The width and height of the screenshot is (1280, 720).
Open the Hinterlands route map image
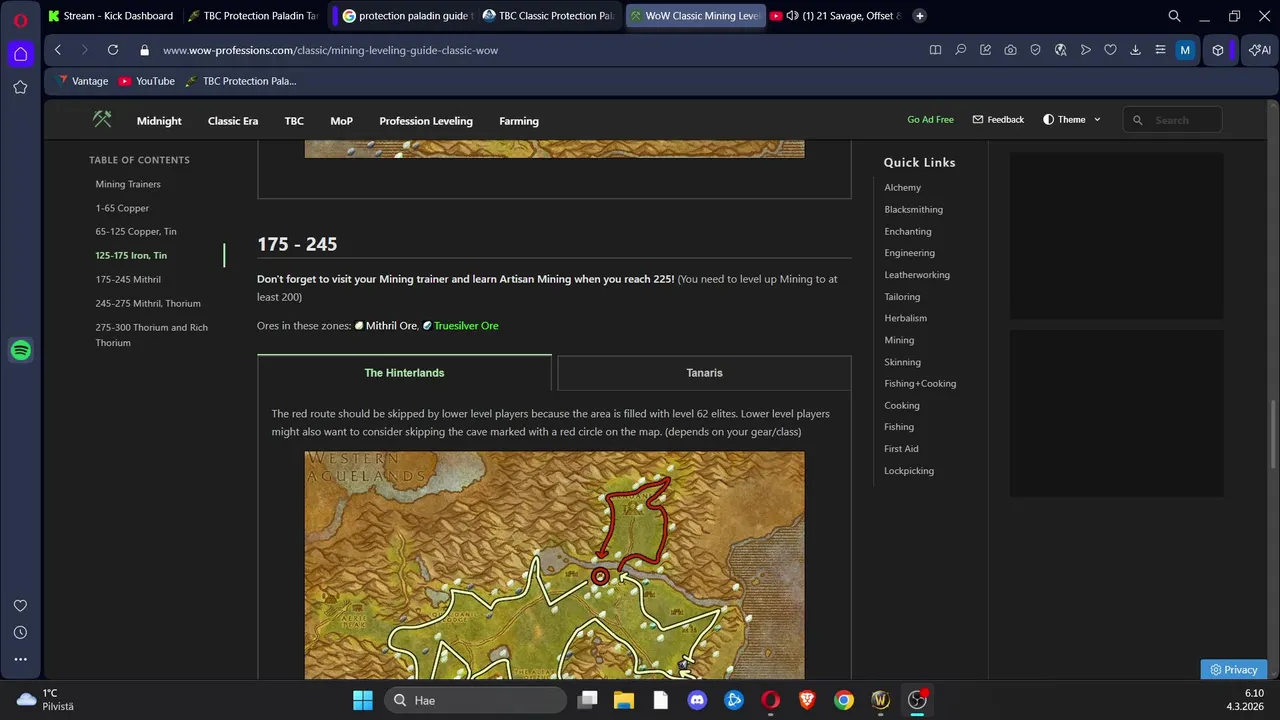coord(554,566)
